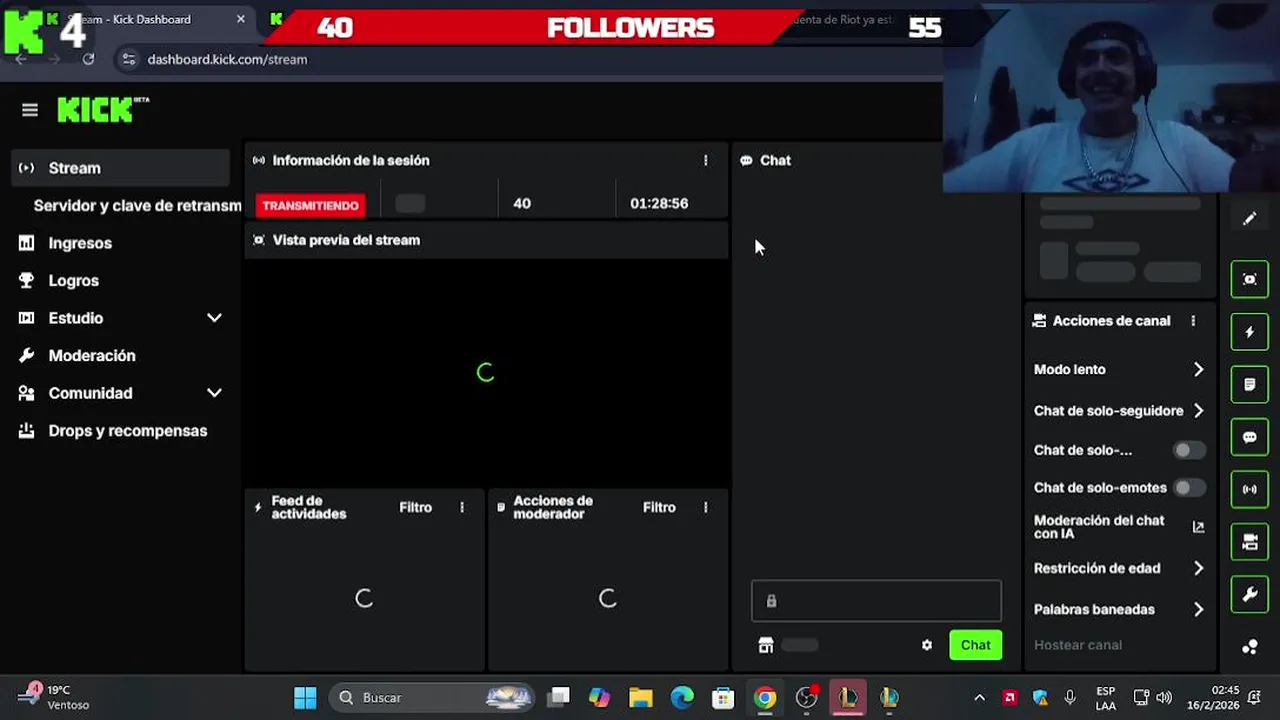Open chat settings gear icon
This screenshot has height=720, width=1280.
tap(927, 645)
